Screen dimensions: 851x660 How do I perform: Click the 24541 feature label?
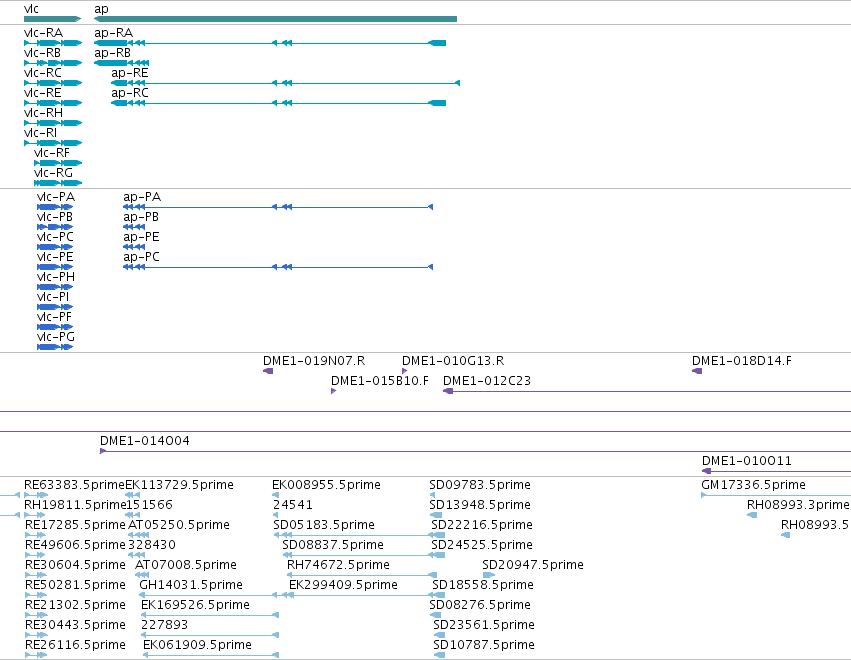click(293, 505)
